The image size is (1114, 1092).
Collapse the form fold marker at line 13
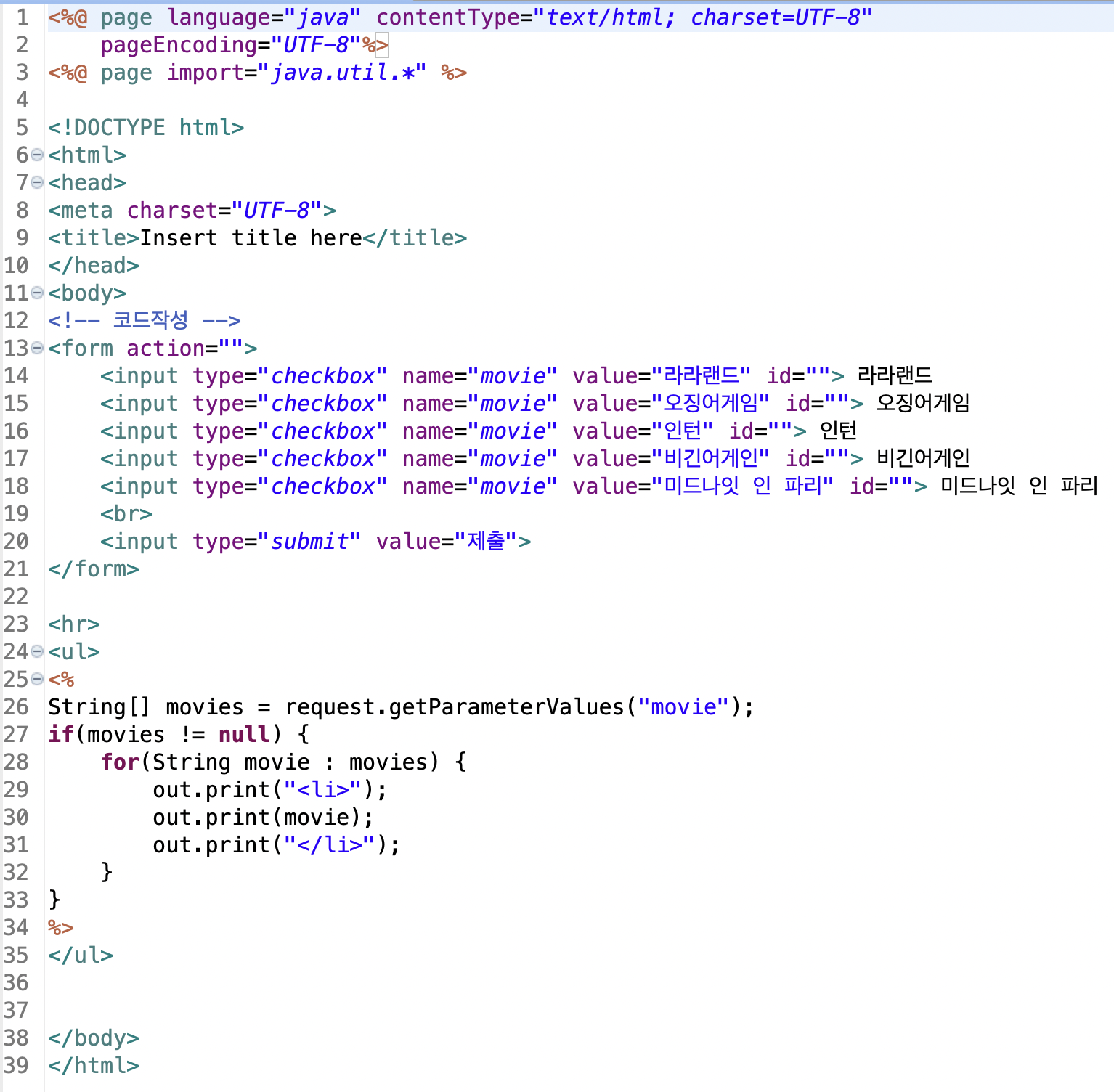[37, 349]
